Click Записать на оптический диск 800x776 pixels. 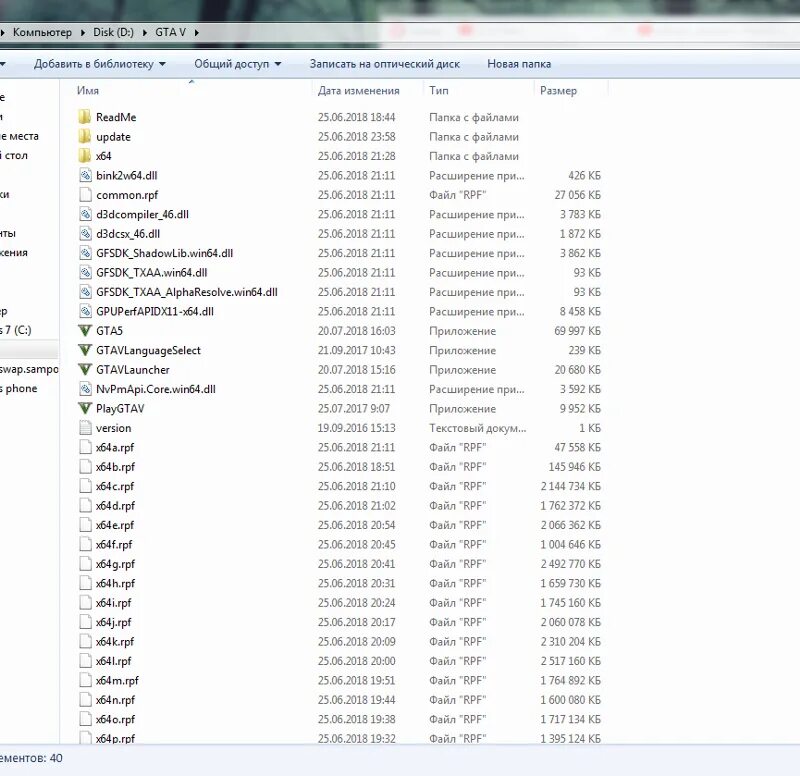click(x=384, y=64)
